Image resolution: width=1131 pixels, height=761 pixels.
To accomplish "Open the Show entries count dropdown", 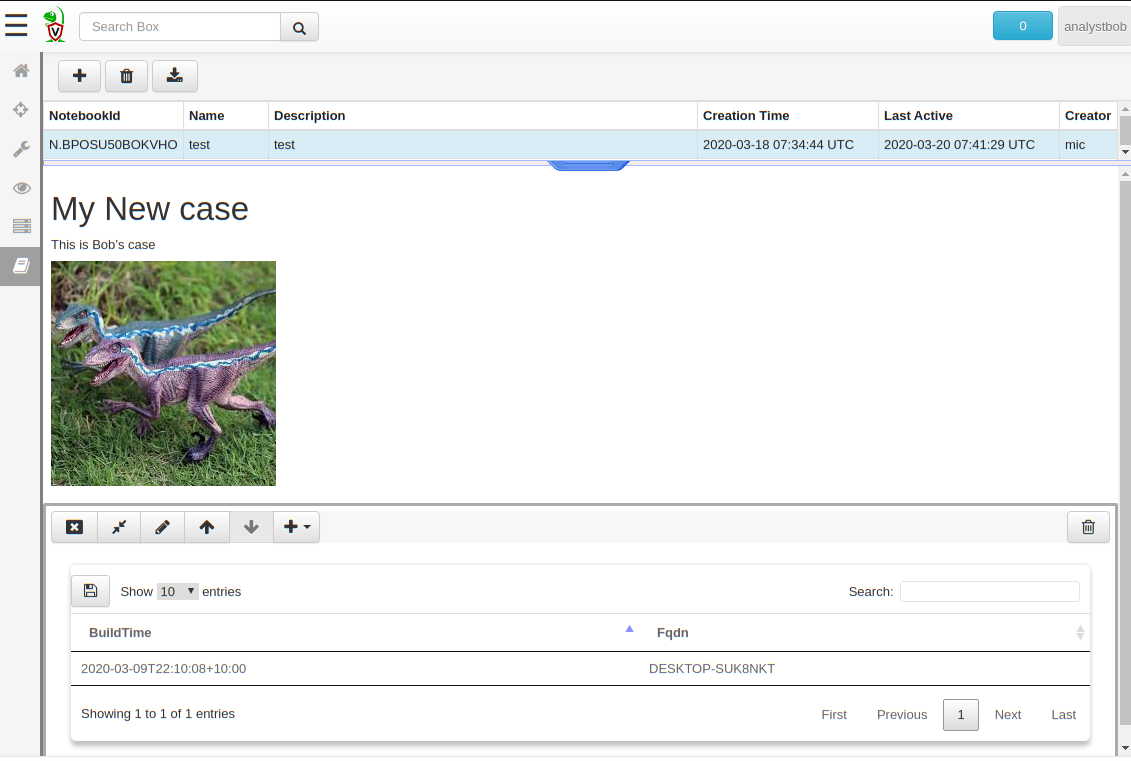I will [177, 591].
